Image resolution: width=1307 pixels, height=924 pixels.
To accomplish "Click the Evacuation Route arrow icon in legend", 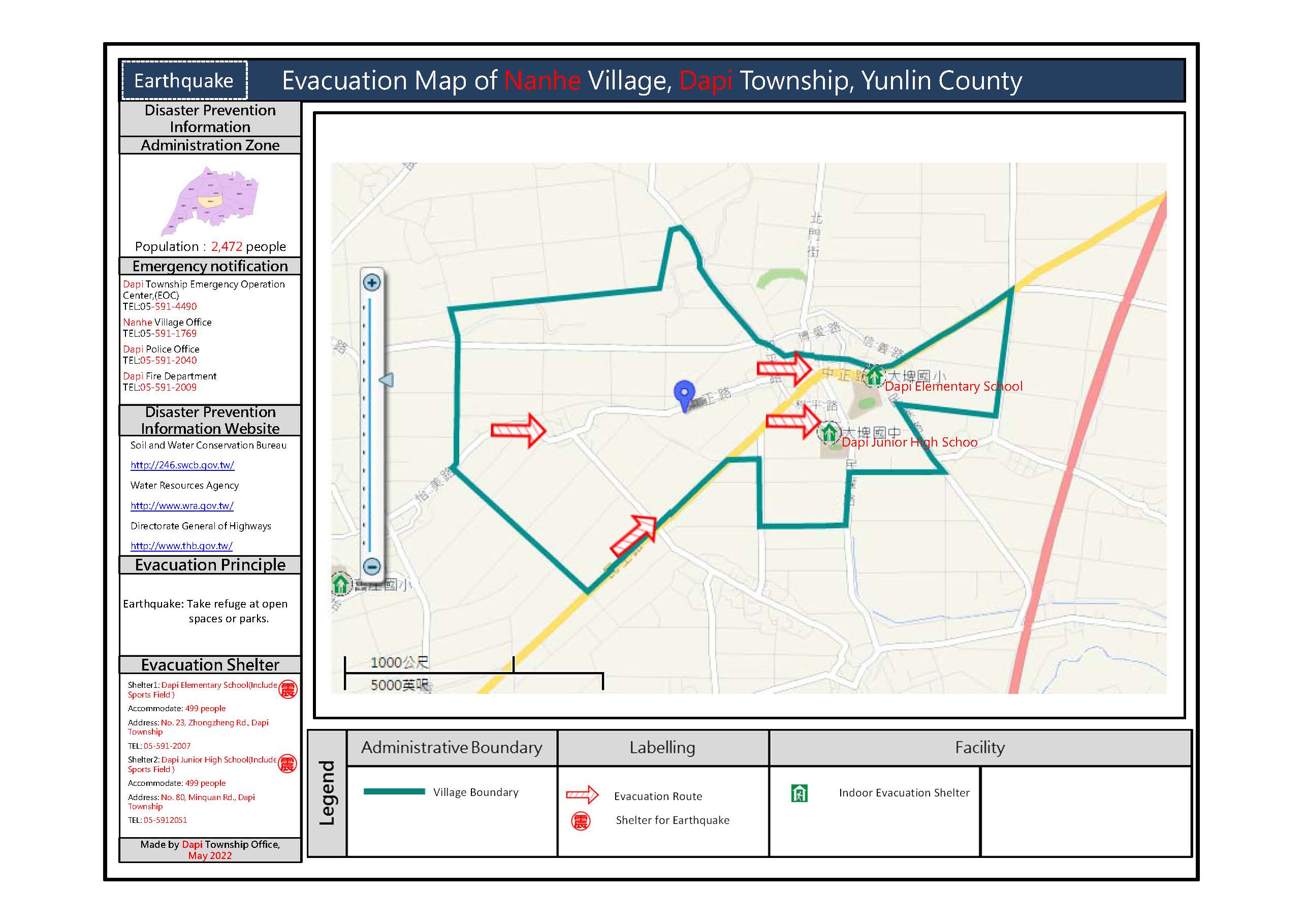I will click(582, 794).
